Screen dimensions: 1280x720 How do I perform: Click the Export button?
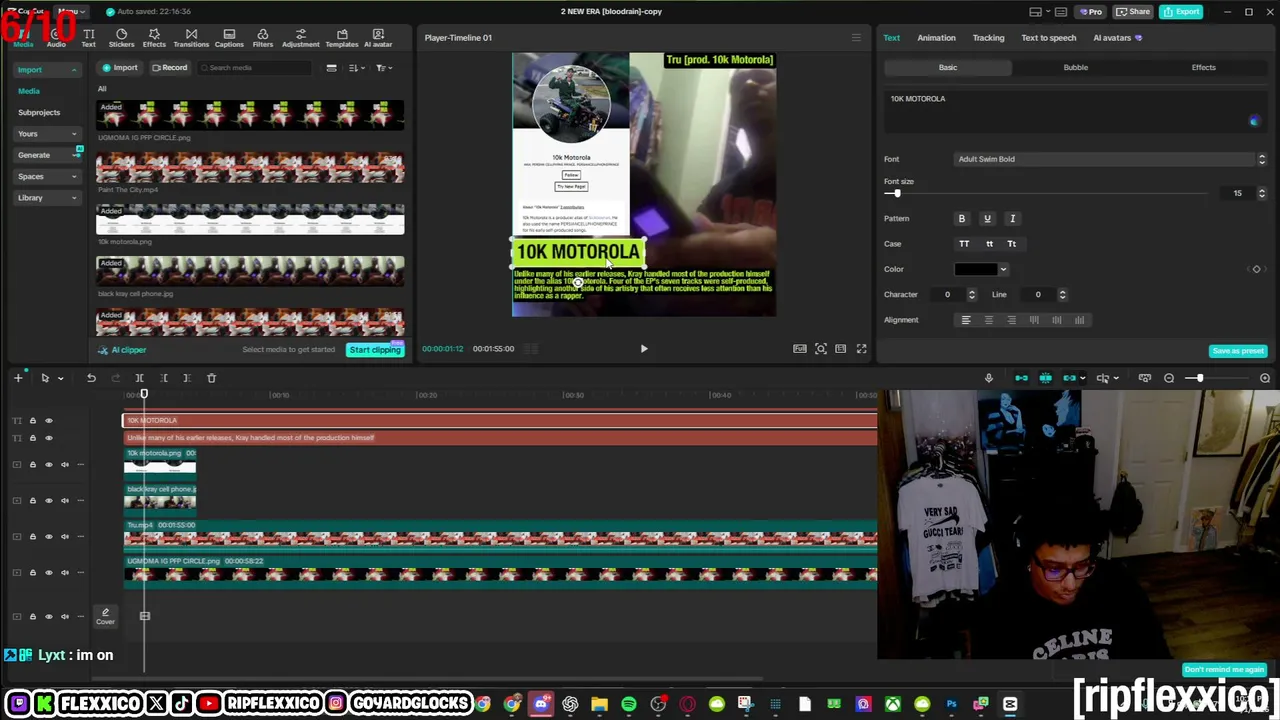[x=1182, y=12]
